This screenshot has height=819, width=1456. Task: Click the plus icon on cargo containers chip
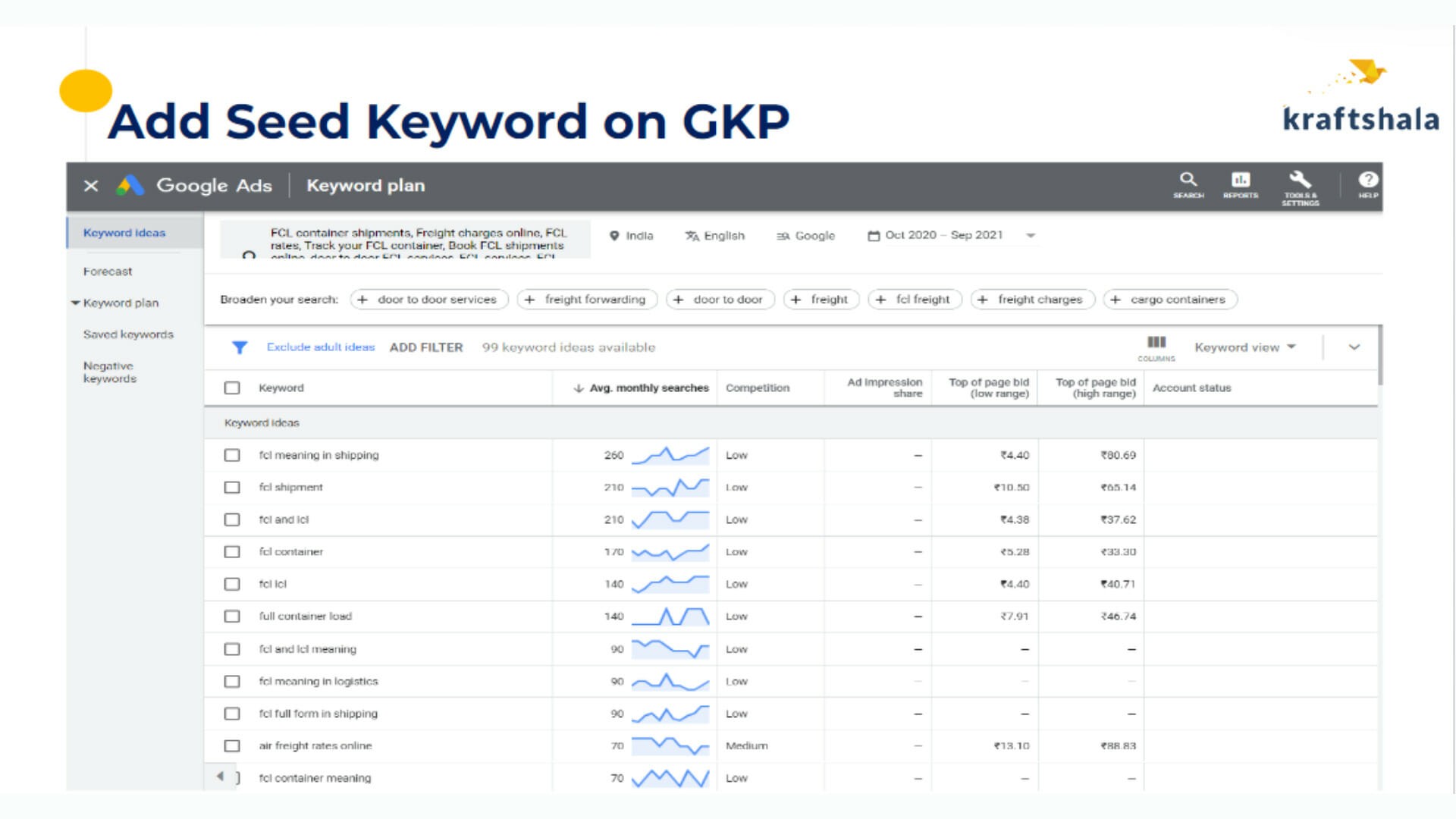click(x=1116, y=300)
